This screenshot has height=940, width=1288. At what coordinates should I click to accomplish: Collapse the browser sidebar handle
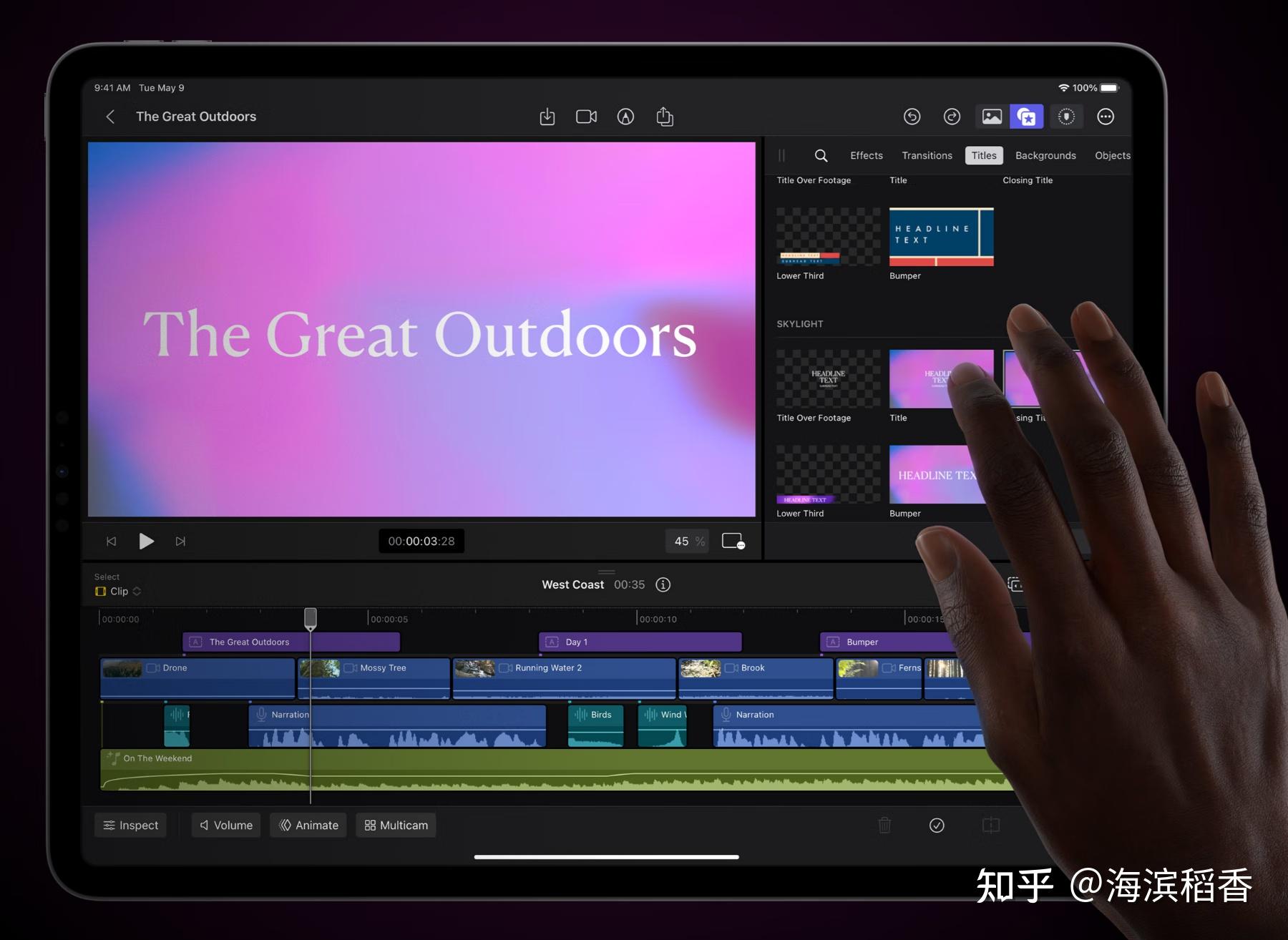click(781, 155)
